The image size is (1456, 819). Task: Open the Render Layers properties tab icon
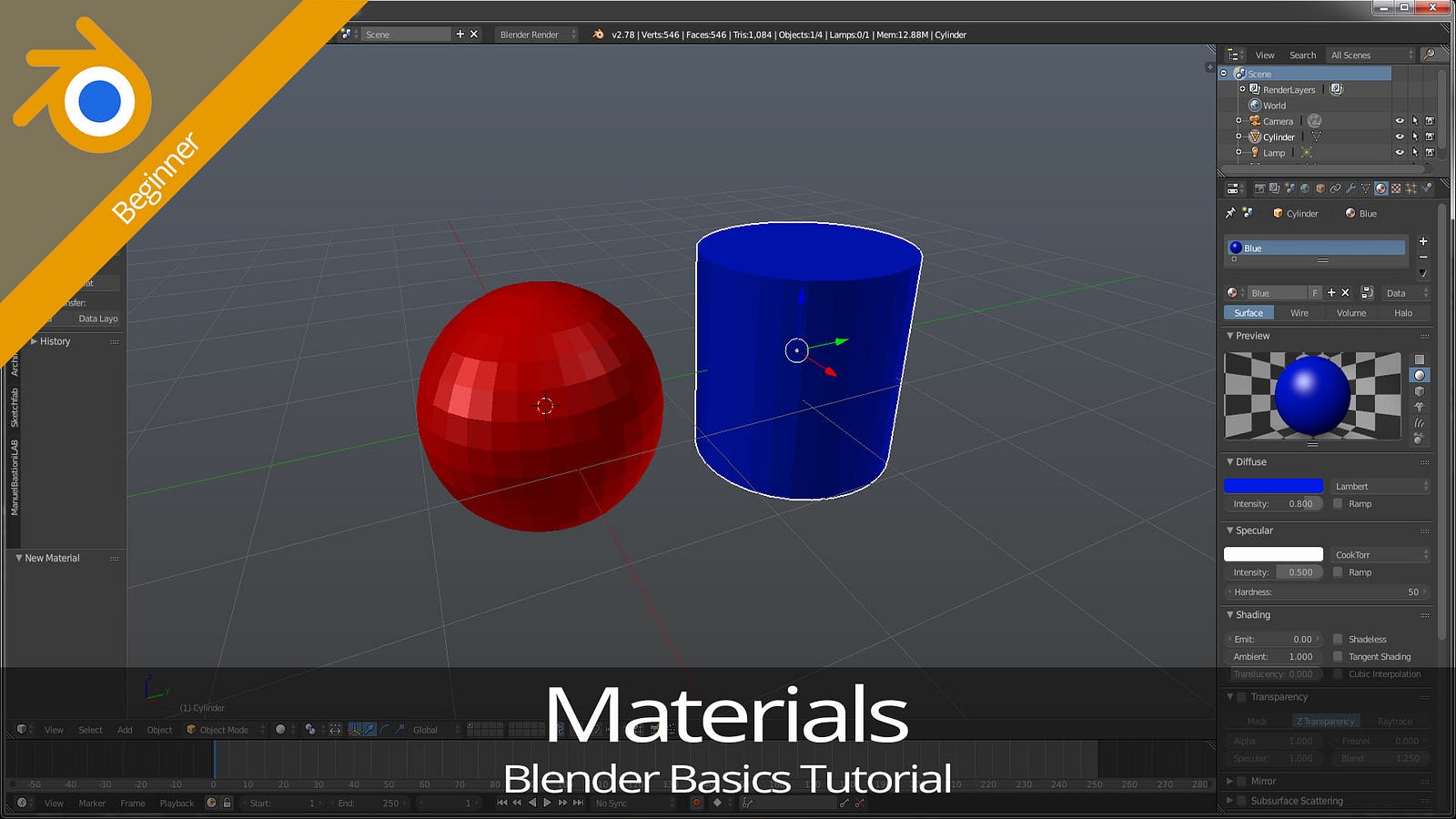1274,188
